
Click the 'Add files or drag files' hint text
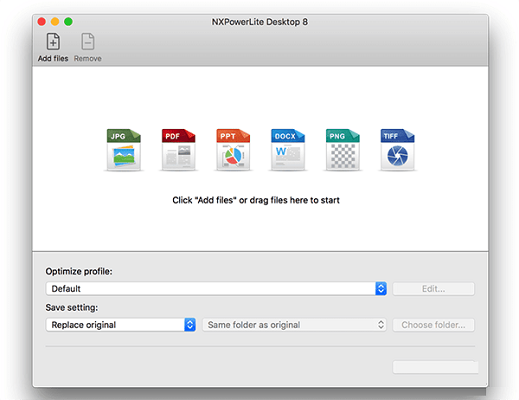pos(256,200)
